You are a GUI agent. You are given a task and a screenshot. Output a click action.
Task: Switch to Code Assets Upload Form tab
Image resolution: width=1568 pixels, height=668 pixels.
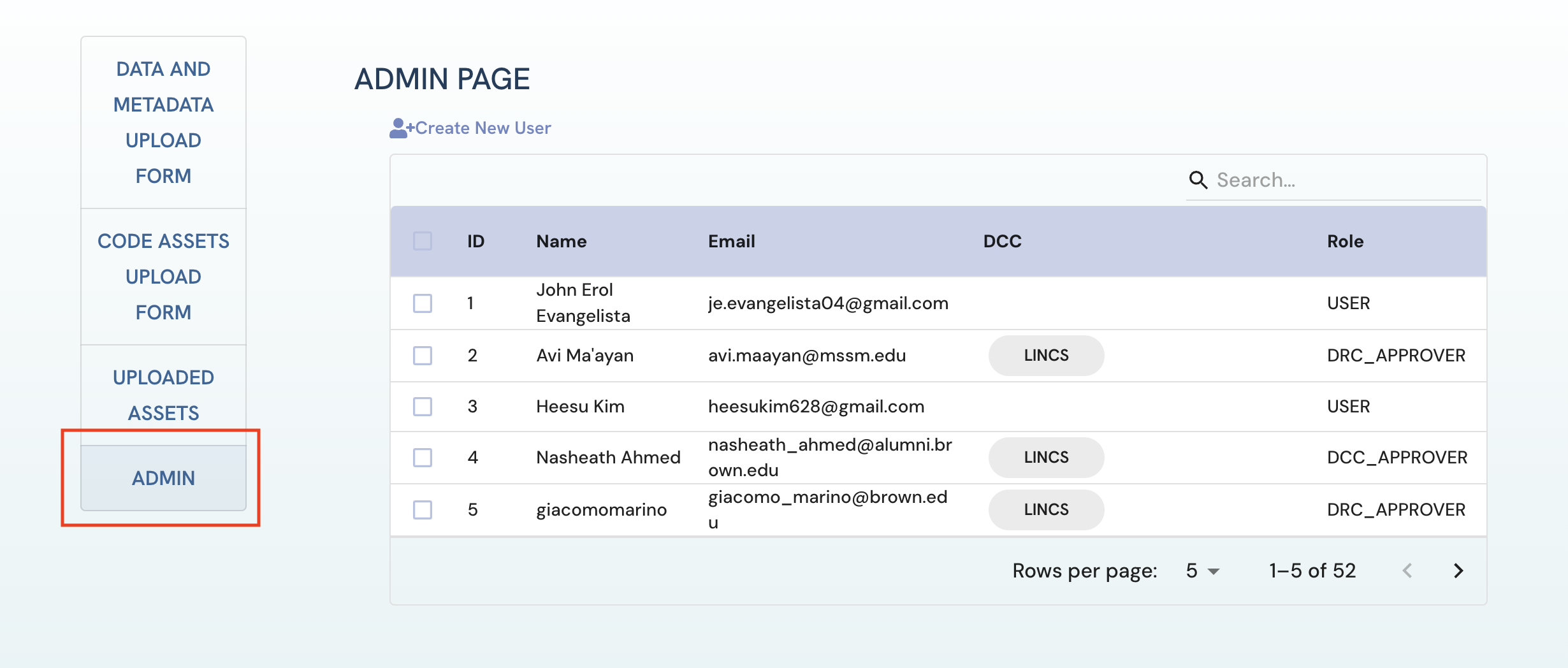[163, 277]
